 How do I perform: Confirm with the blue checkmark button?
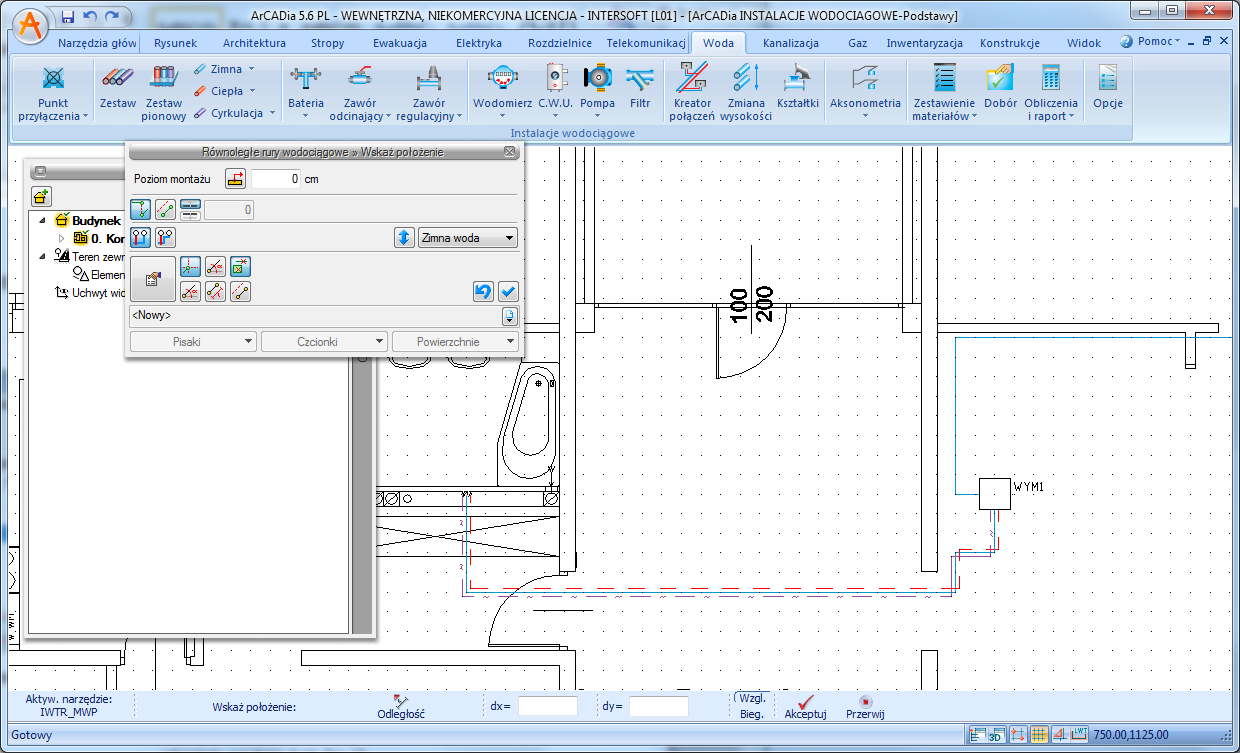[x=508, y=292]
